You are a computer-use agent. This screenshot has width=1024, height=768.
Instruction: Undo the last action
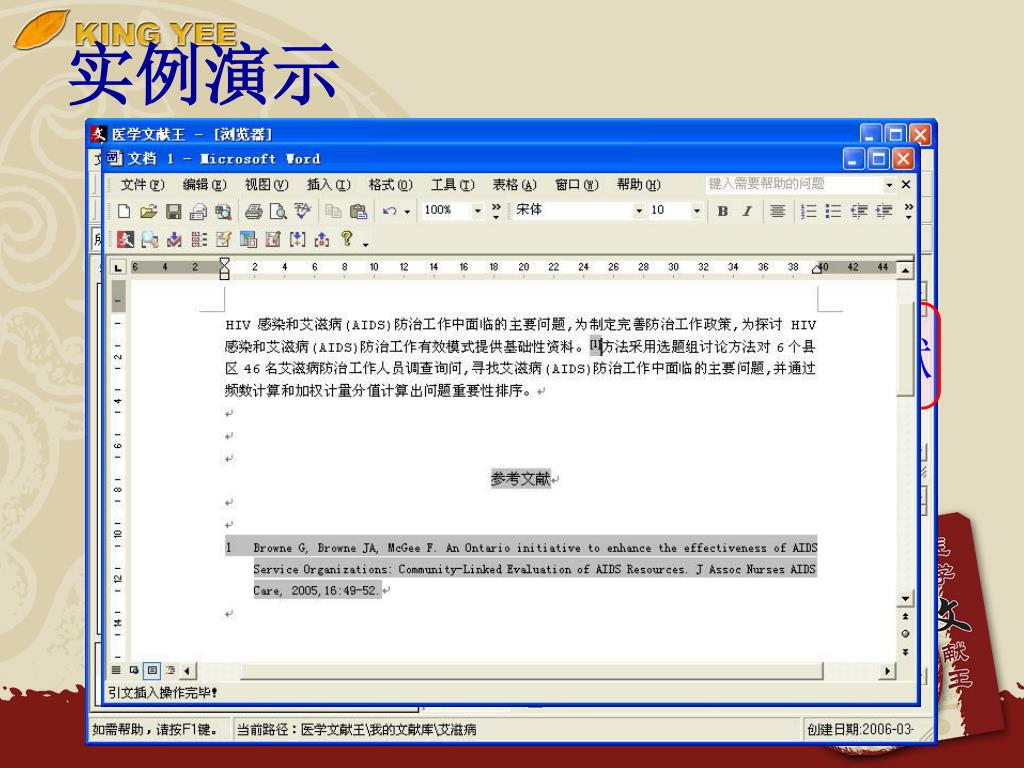click(390, 211)
